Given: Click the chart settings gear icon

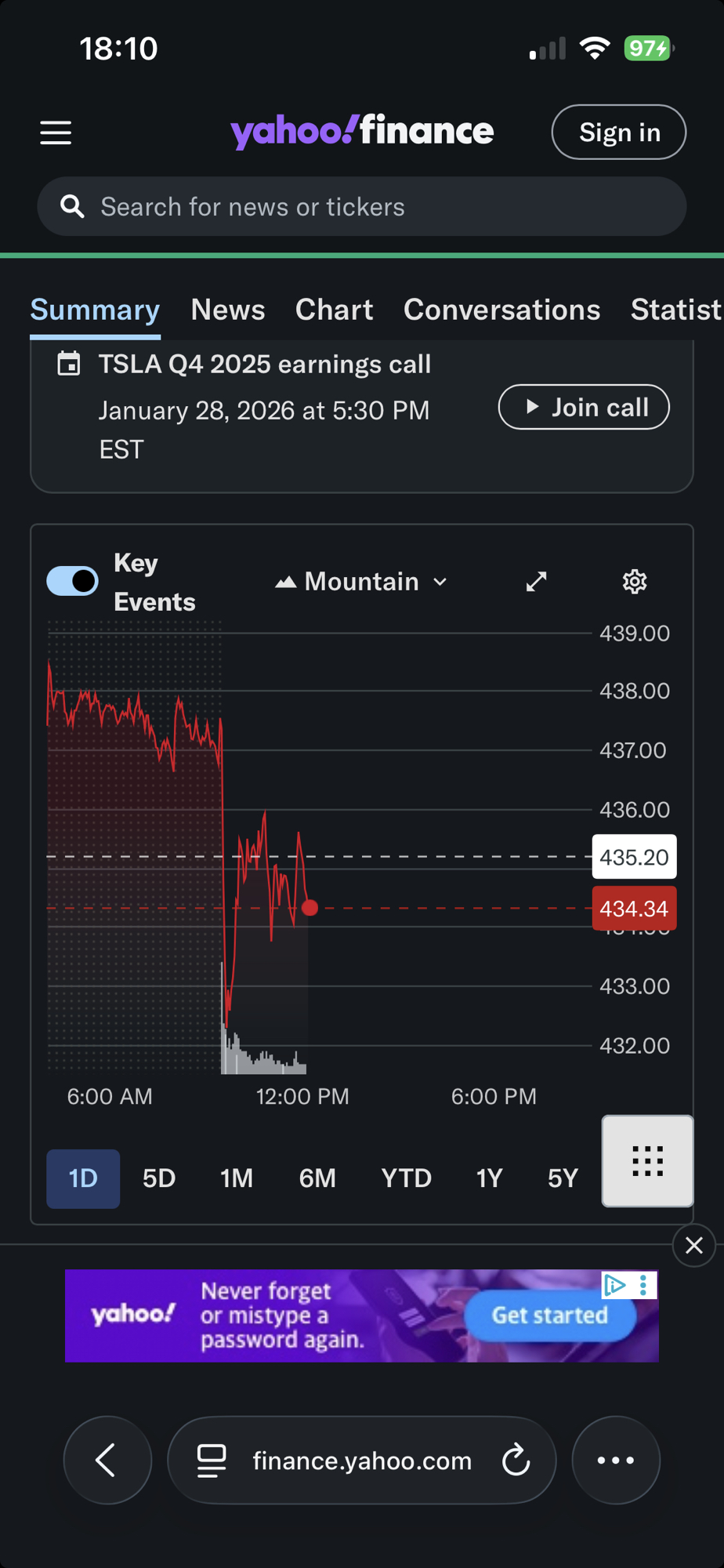Looking at the screenshot, I should coord(634,582).
